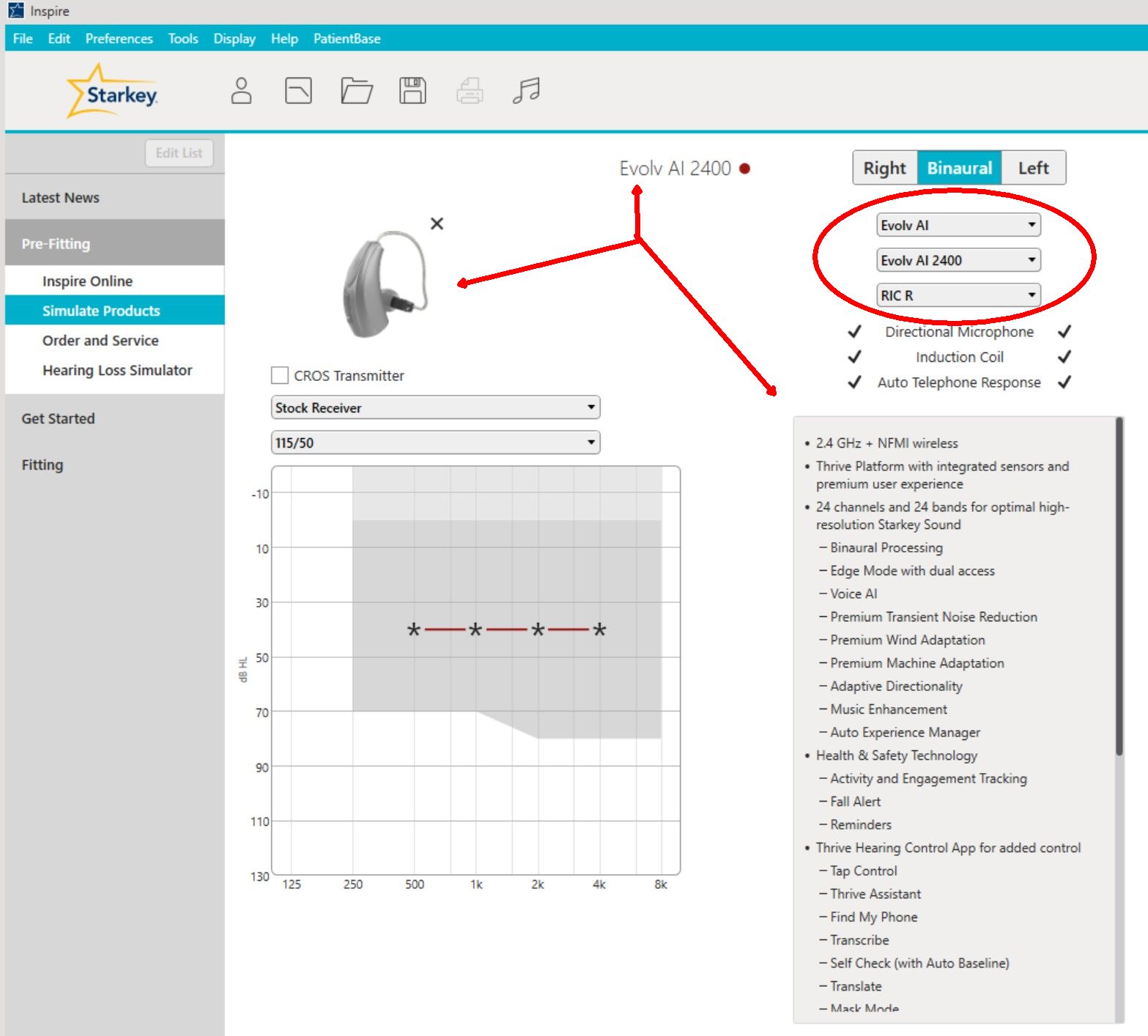This screenshot has width=1148, height=1036.
Task: Click the RIC hearing aid image
Action: click(x=385, y=284)
